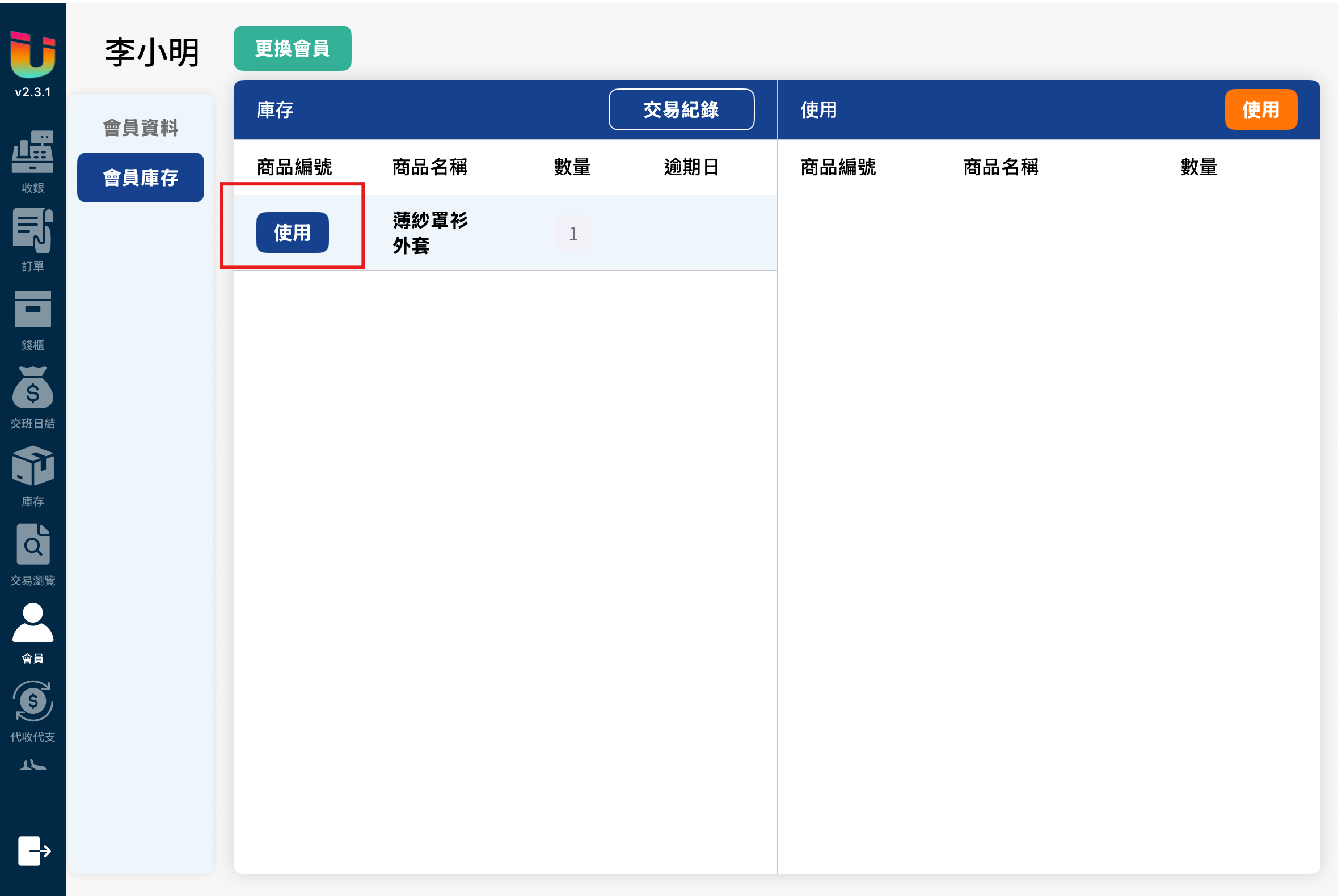Open the 交易紀錄 transaction records button
Viewport: 1338px width, 896px height.
tap(681, 109)
